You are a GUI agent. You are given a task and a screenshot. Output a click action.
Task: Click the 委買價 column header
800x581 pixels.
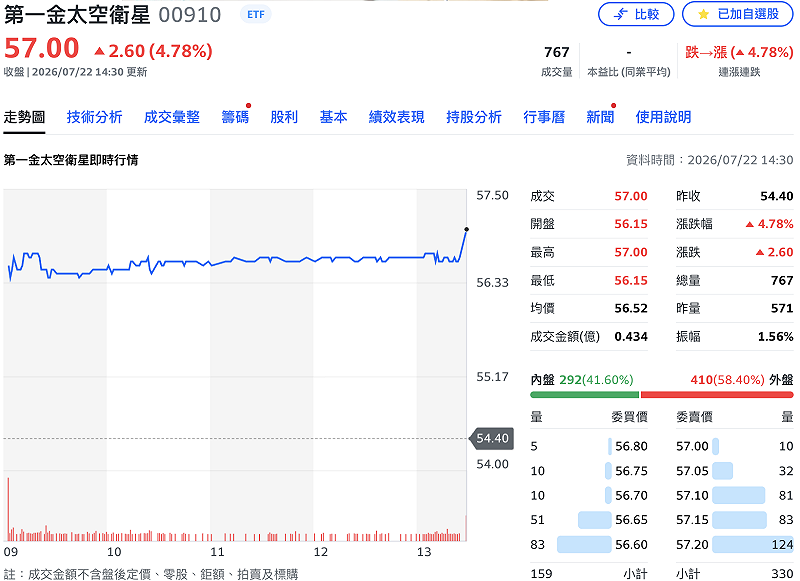coord(629,417)
